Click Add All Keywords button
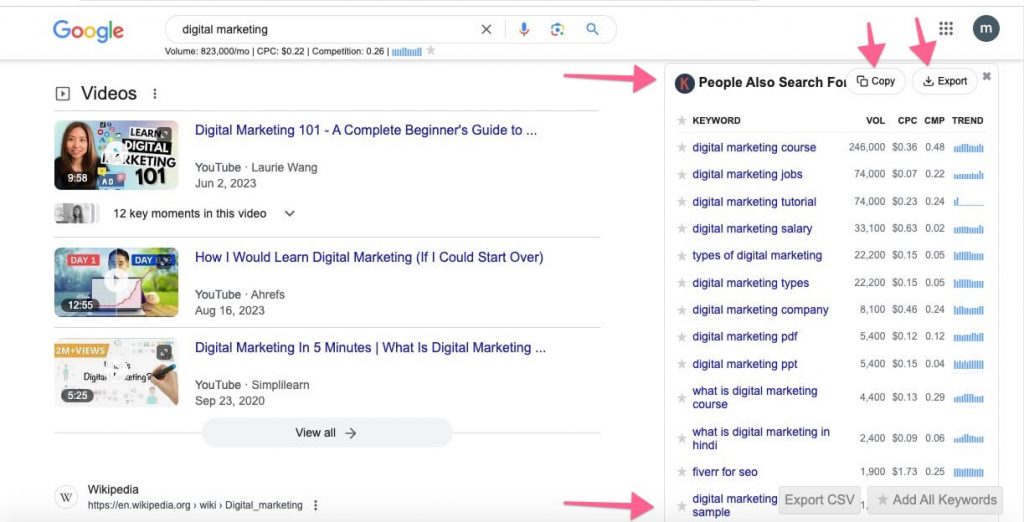The image size is (1024, 522). pos(937,500)
